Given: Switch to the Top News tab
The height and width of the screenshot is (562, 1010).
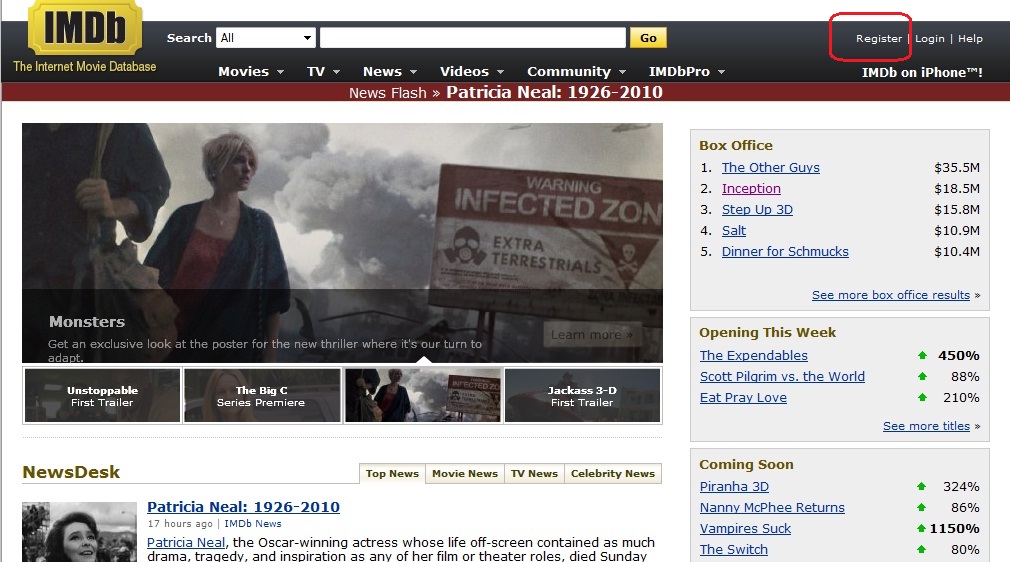Looking at the screenshot, I should tap(392, 473).
